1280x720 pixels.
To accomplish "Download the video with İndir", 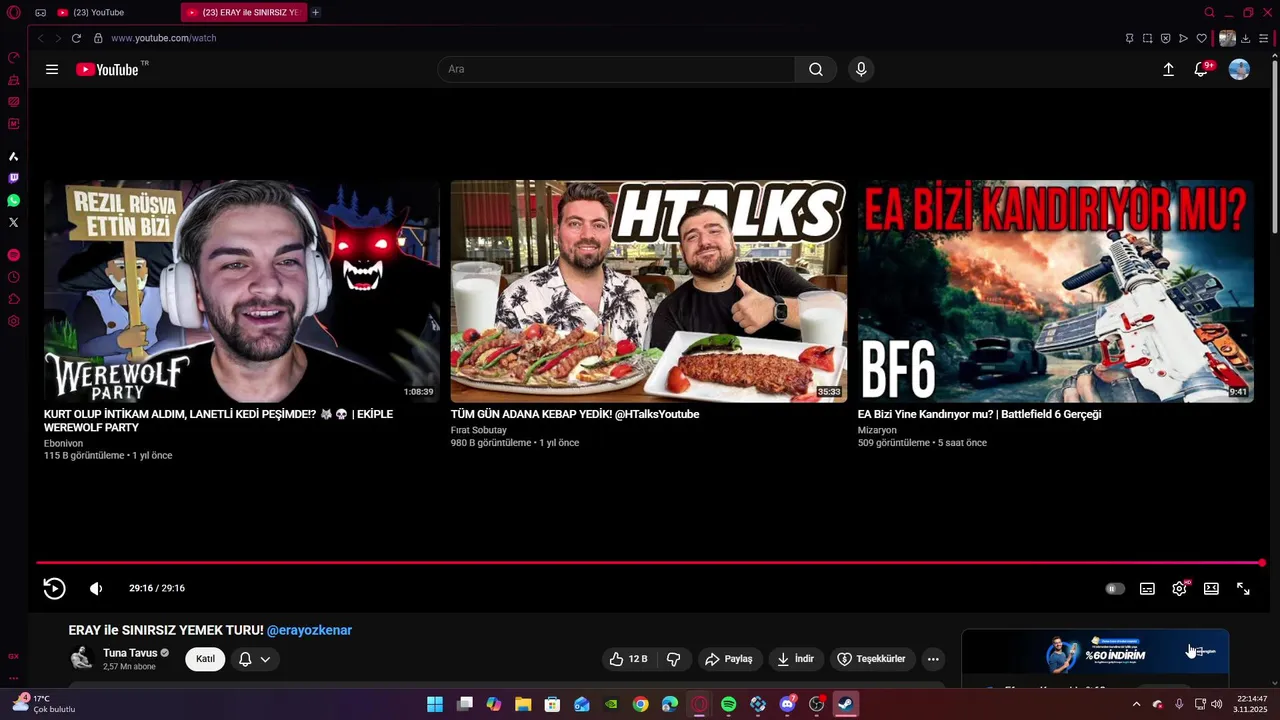I will (x=796, y=659).
